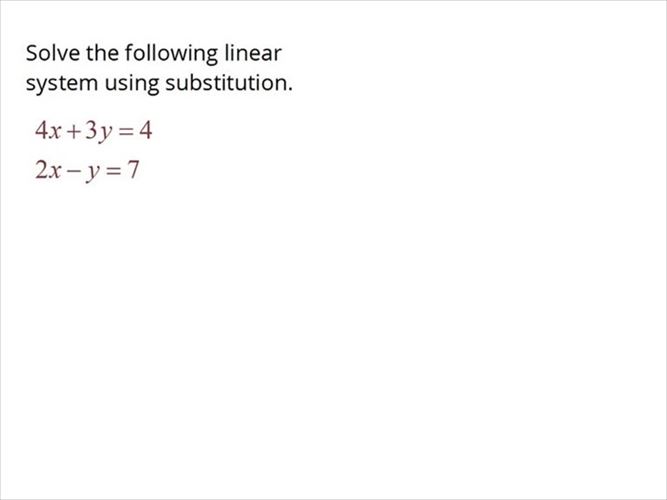Click the word "substitution." in the instructions

(229, 83)
